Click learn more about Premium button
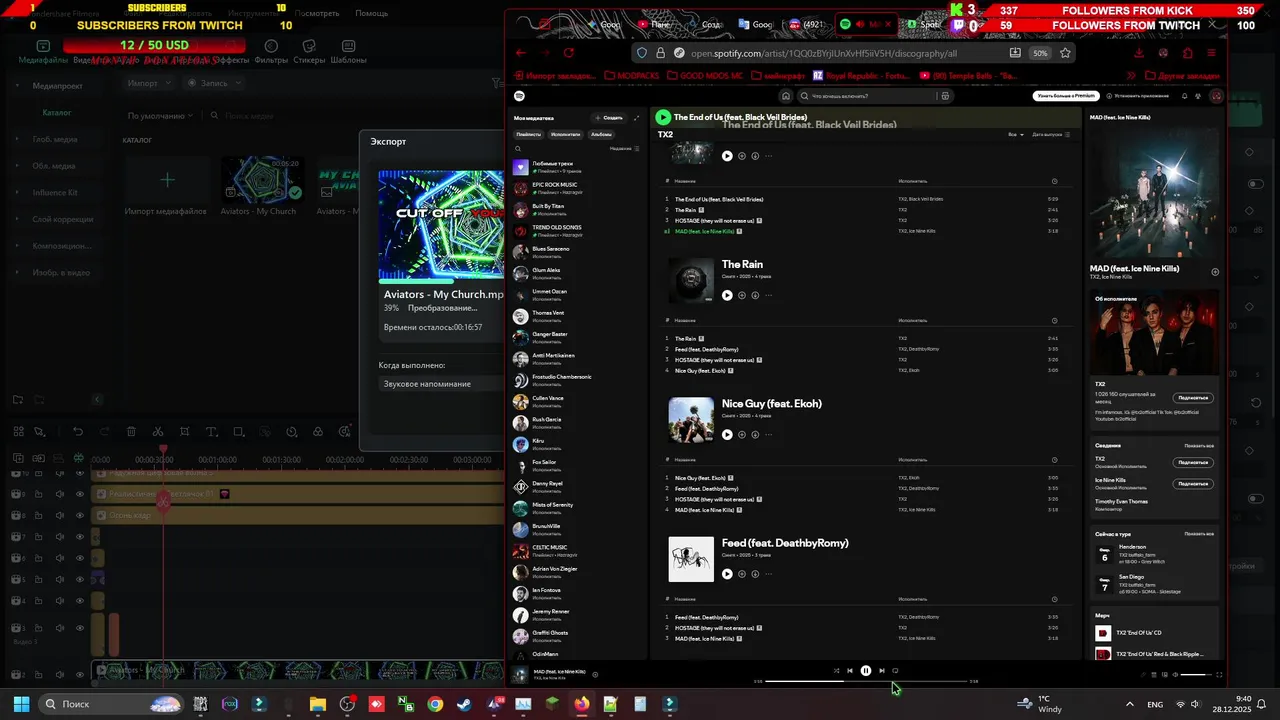 (1066, 96)
